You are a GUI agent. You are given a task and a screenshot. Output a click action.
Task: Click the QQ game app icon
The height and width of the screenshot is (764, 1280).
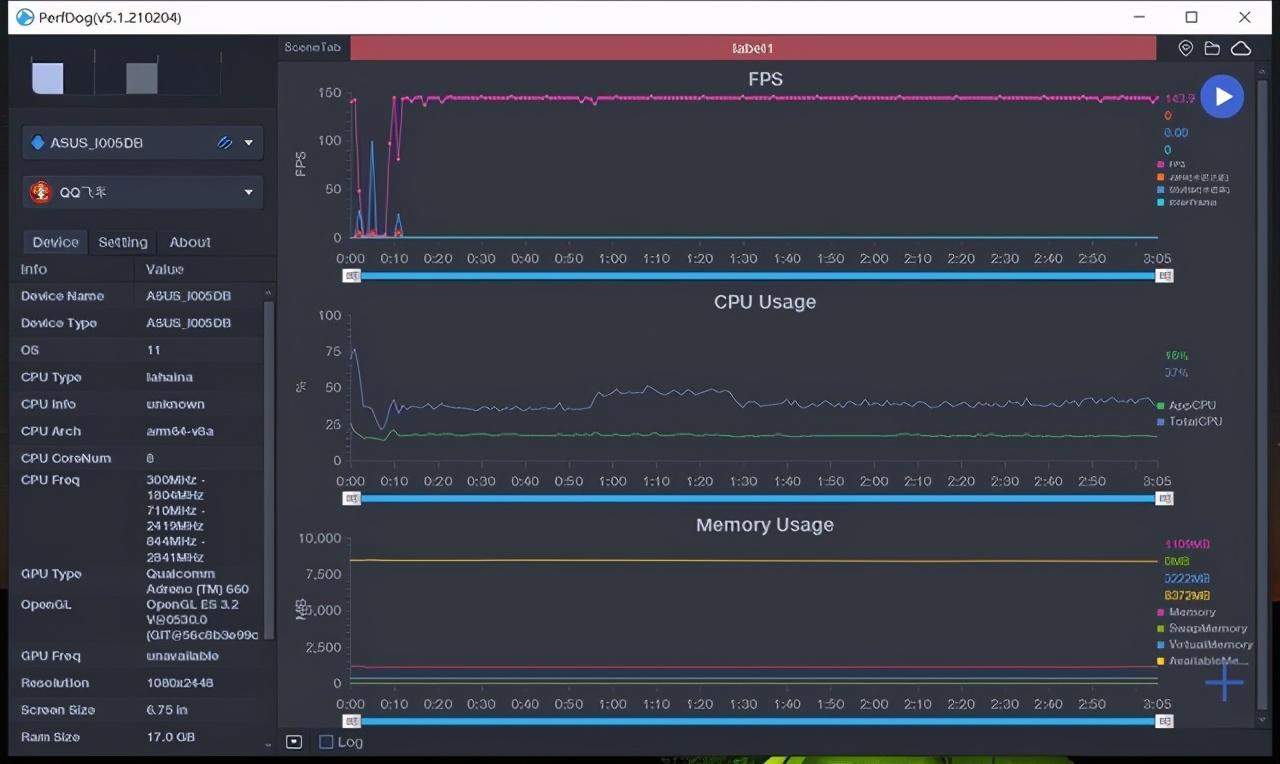click(41, 192)
